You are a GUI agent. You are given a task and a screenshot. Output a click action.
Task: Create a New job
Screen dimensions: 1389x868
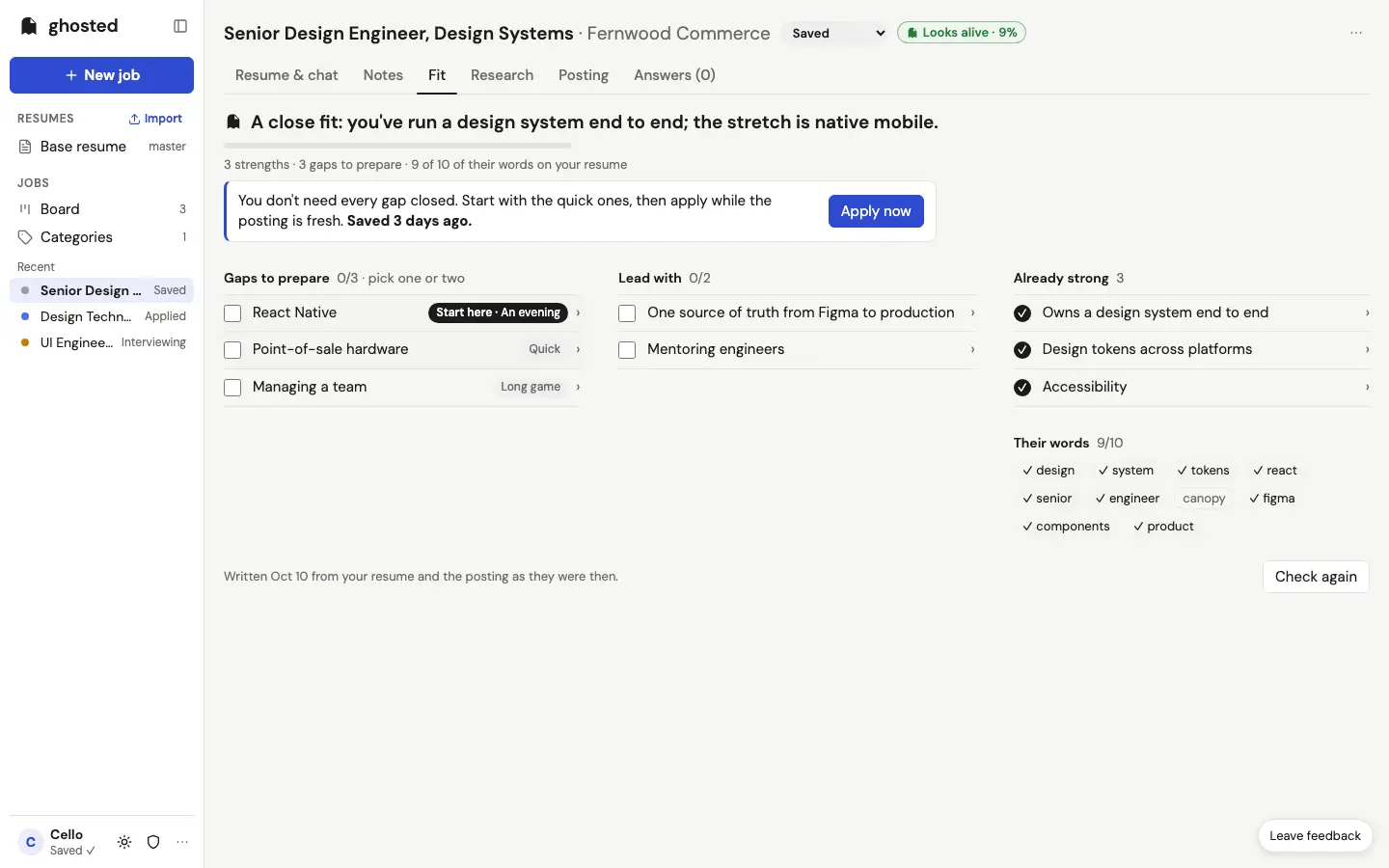pos(101,75)
